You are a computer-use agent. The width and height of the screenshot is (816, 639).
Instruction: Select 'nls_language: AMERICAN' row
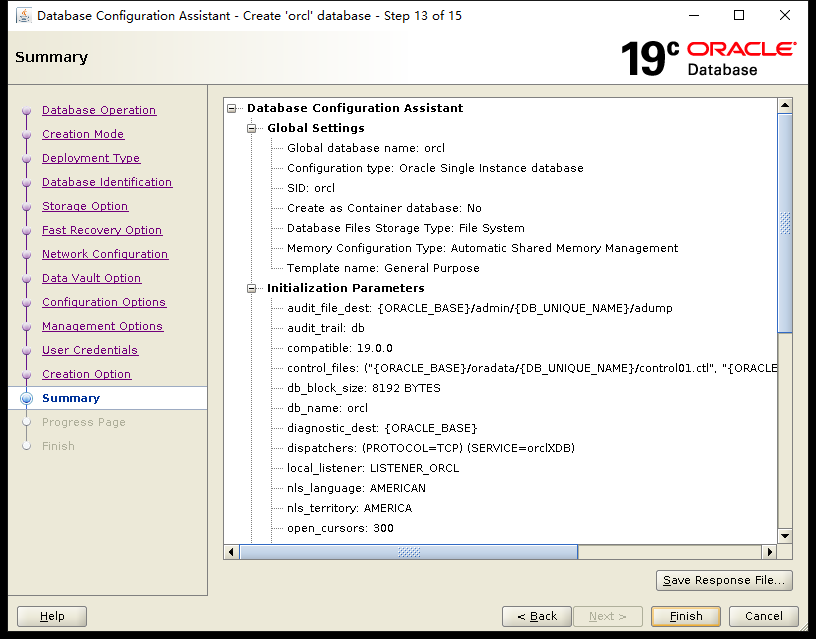tap(356, 488)
